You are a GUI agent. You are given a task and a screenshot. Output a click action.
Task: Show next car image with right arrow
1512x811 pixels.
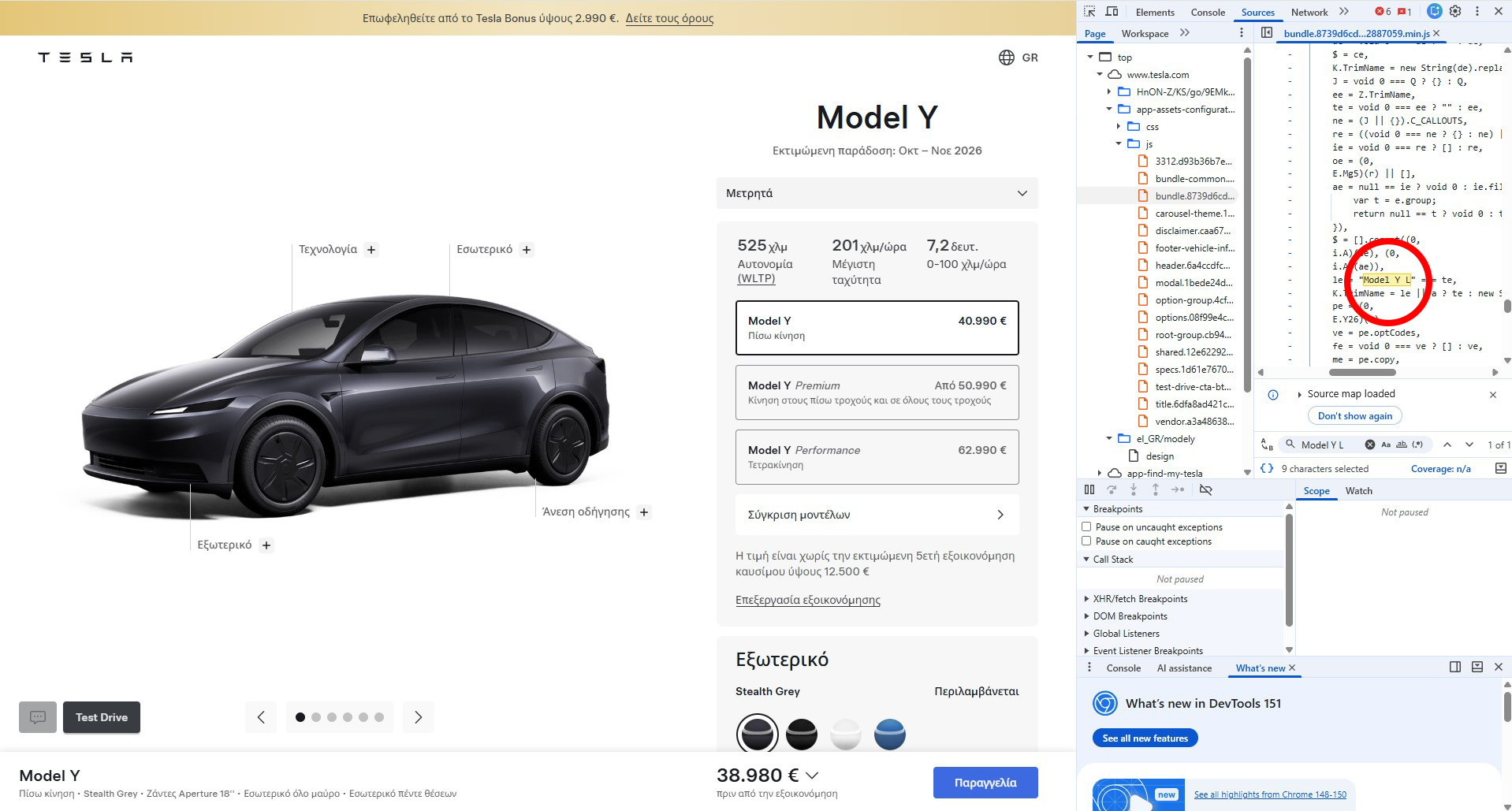[419, 717]
